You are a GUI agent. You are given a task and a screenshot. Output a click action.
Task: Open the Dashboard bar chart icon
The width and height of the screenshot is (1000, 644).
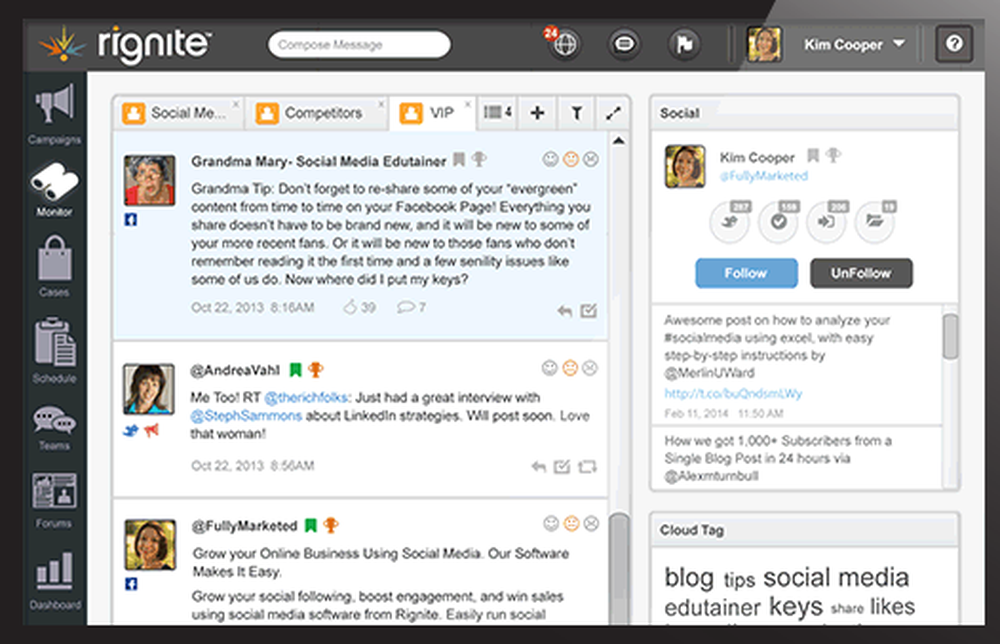click(x=54, y=571)
